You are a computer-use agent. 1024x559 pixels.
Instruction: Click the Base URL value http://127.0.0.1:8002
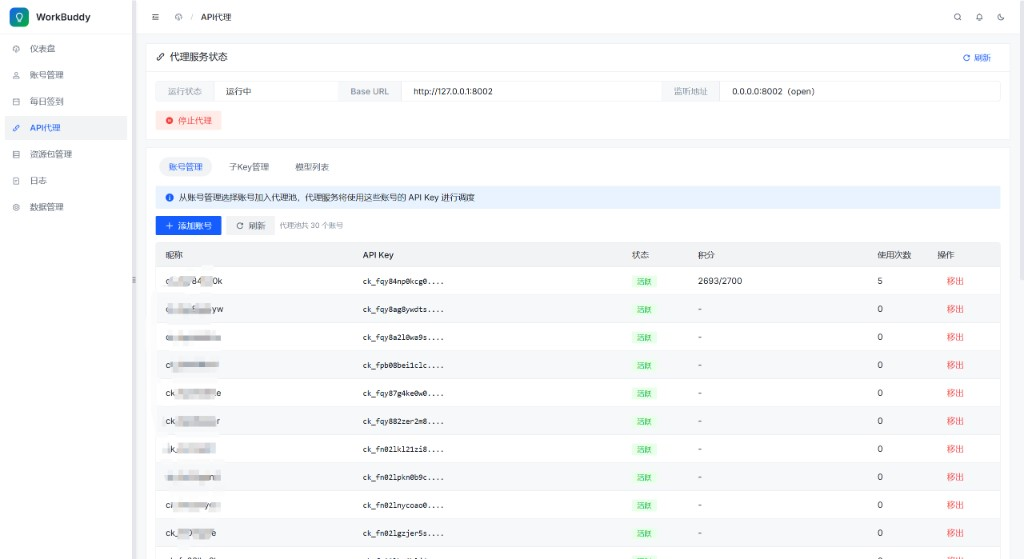pyautogui.click(x=453, y=91)
